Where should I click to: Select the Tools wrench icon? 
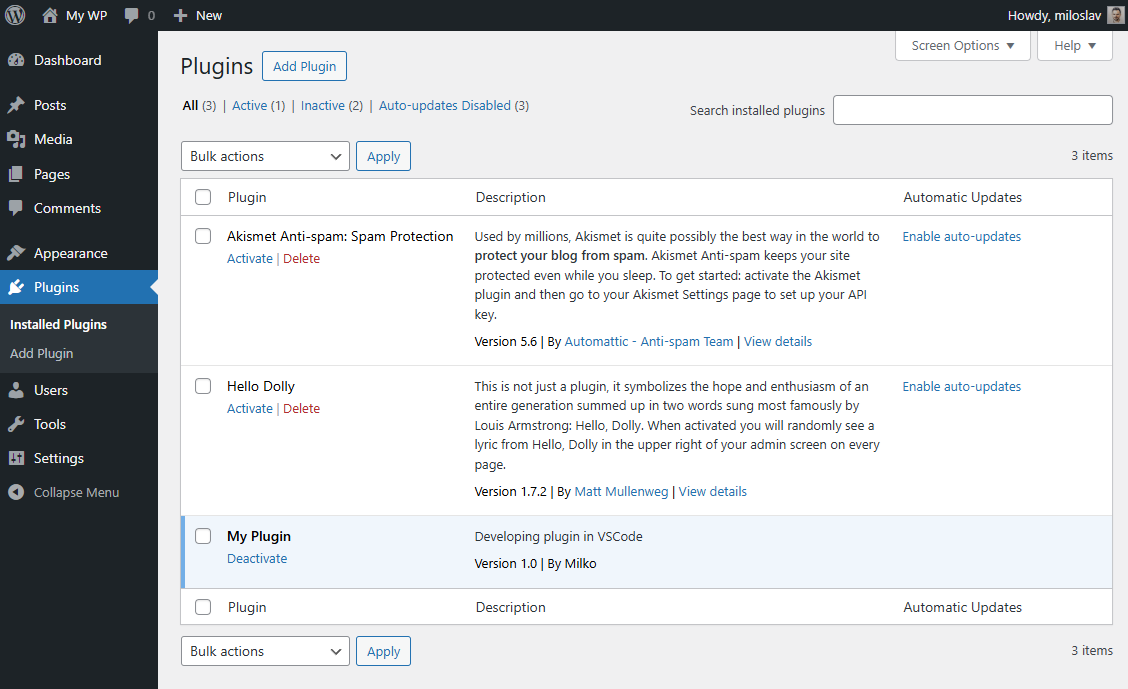coord(18,423)
